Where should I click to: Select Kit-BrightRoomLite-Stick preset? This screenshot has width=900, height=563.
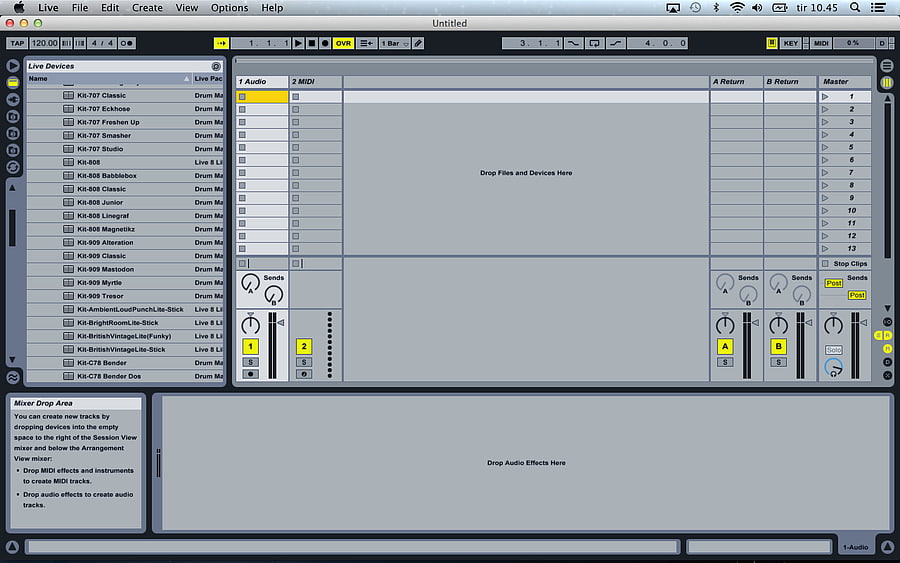(x=118, y=323)
